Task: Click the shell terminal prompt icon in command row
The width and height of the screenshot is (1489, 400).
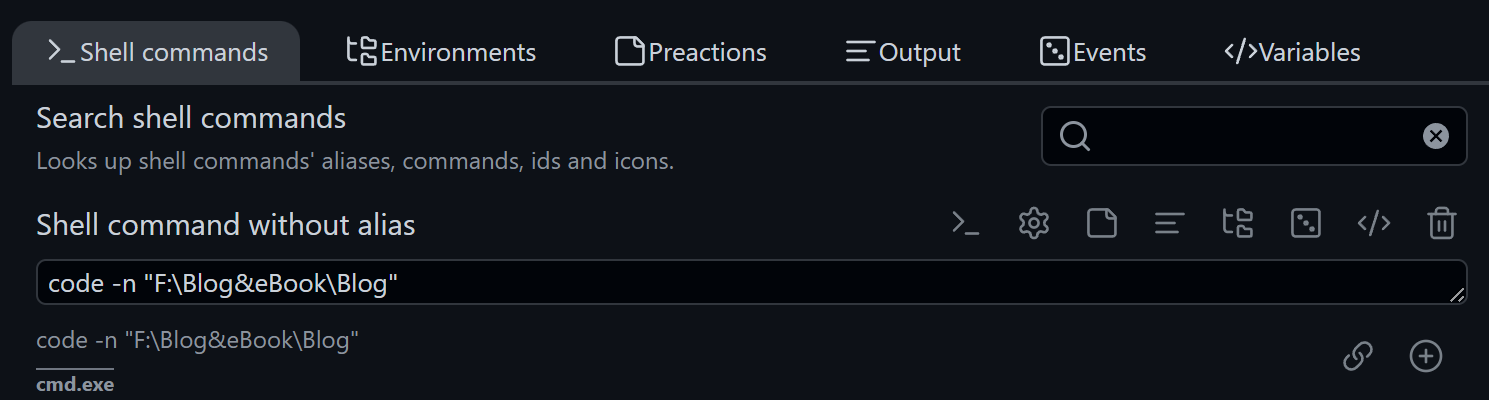Action: 965,224
